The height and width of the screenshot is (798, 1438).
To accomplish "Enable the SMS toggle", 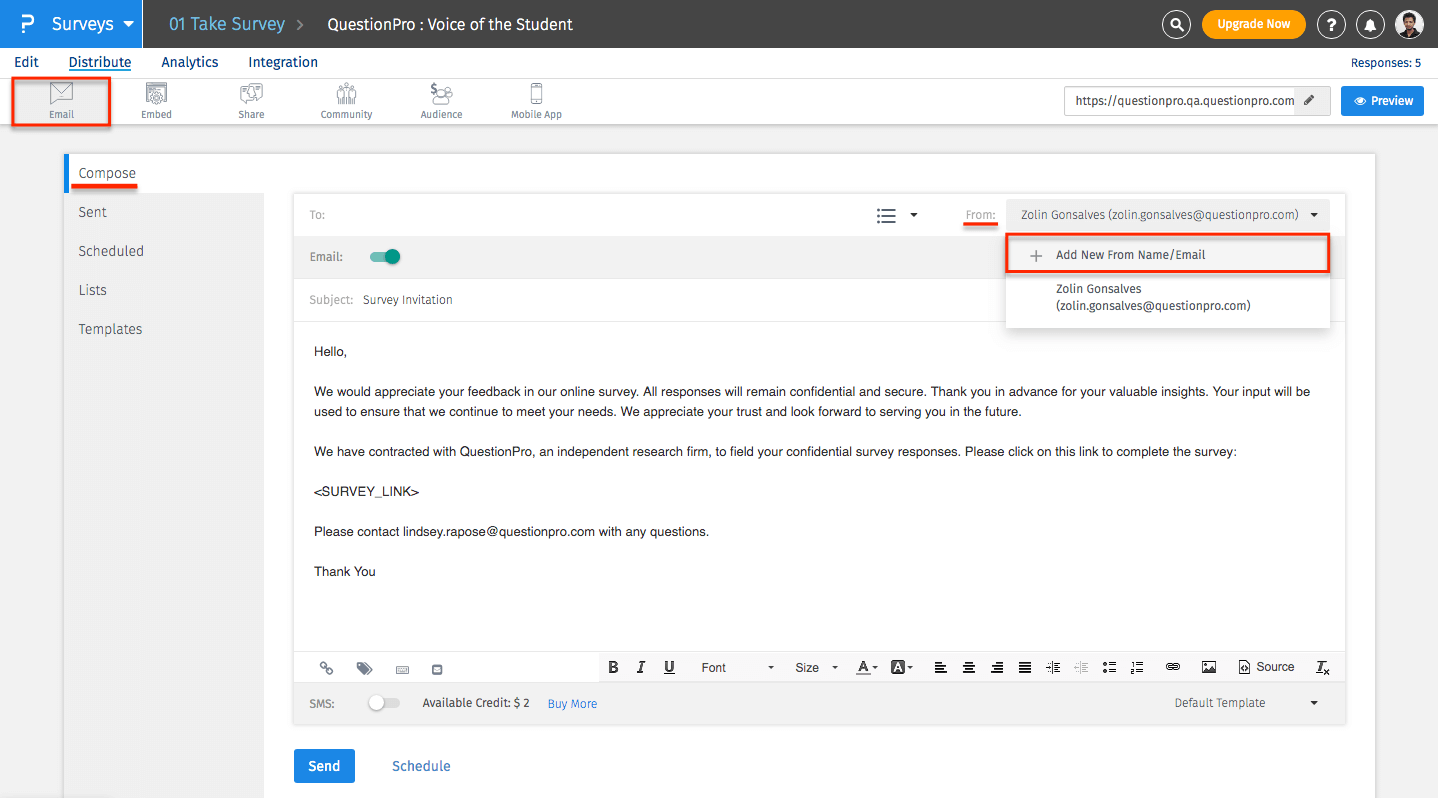I will click(384, 703).
